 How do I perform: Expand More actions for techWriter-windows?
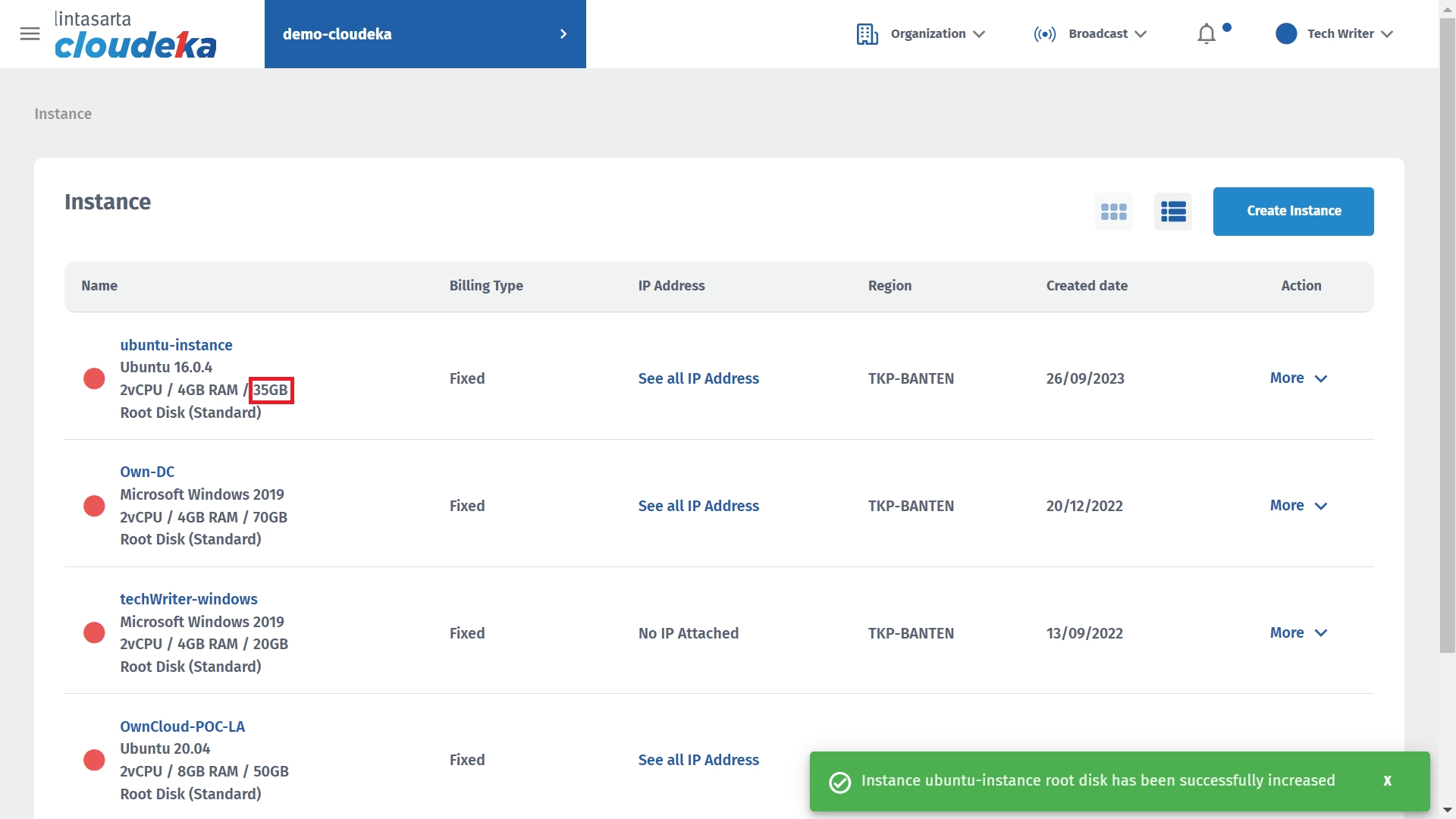(x=1298, y=632)
